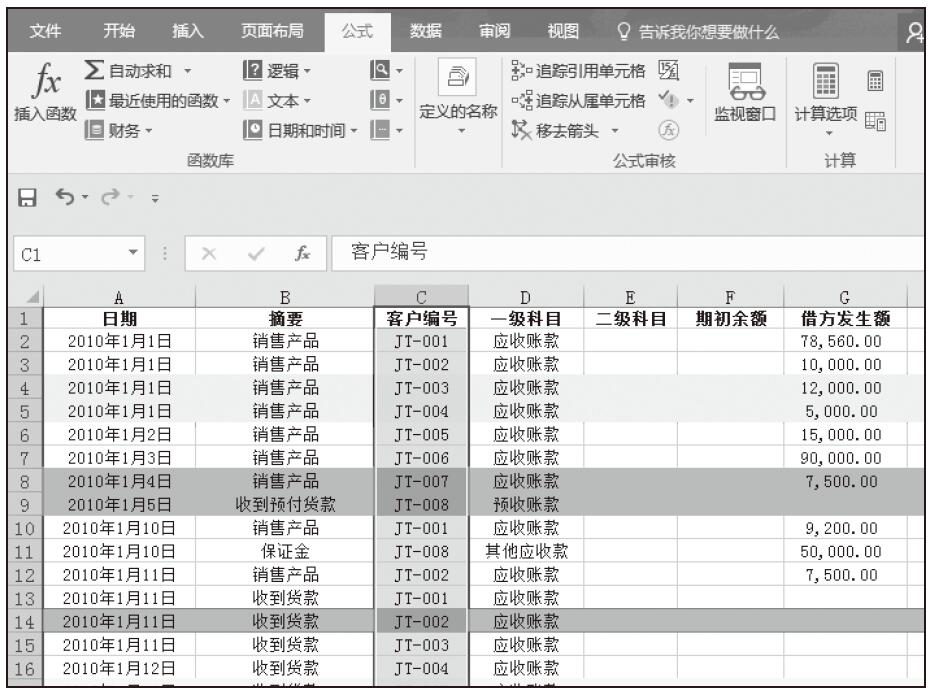Image resolution: width=932 pixels, height=693 pixels.
Task: Click the Show Formulas icon in 公式审核
Action: [675, 68]
